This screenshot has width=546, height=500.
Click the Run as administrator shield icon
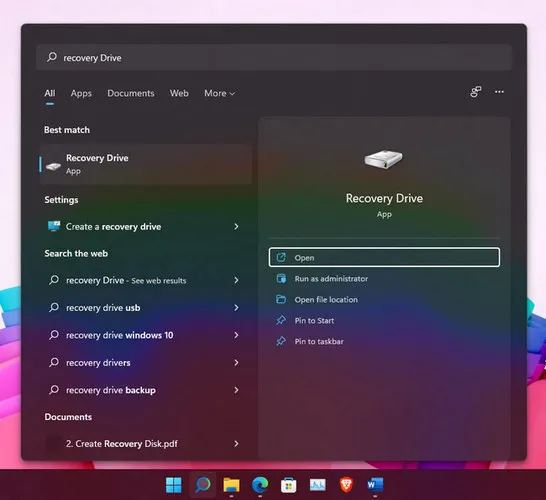[281, 279]
